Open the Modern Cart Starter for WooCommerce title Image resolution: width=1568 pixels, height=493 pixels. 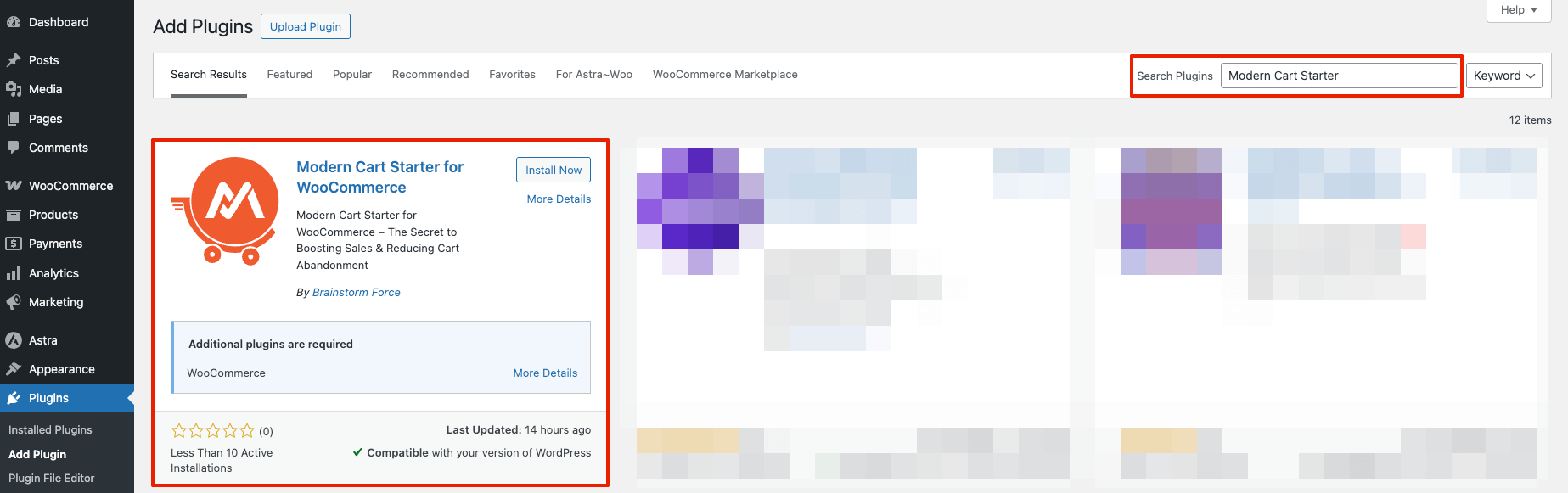click(379, 177)
